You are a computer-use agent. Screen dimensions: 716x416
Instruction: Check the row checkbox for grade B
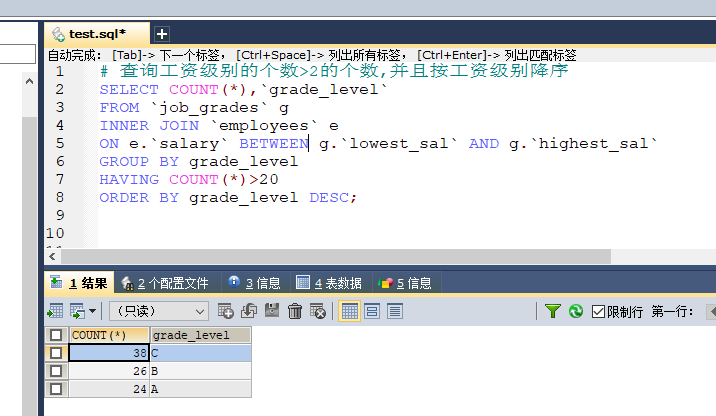(x=56, y=371)
